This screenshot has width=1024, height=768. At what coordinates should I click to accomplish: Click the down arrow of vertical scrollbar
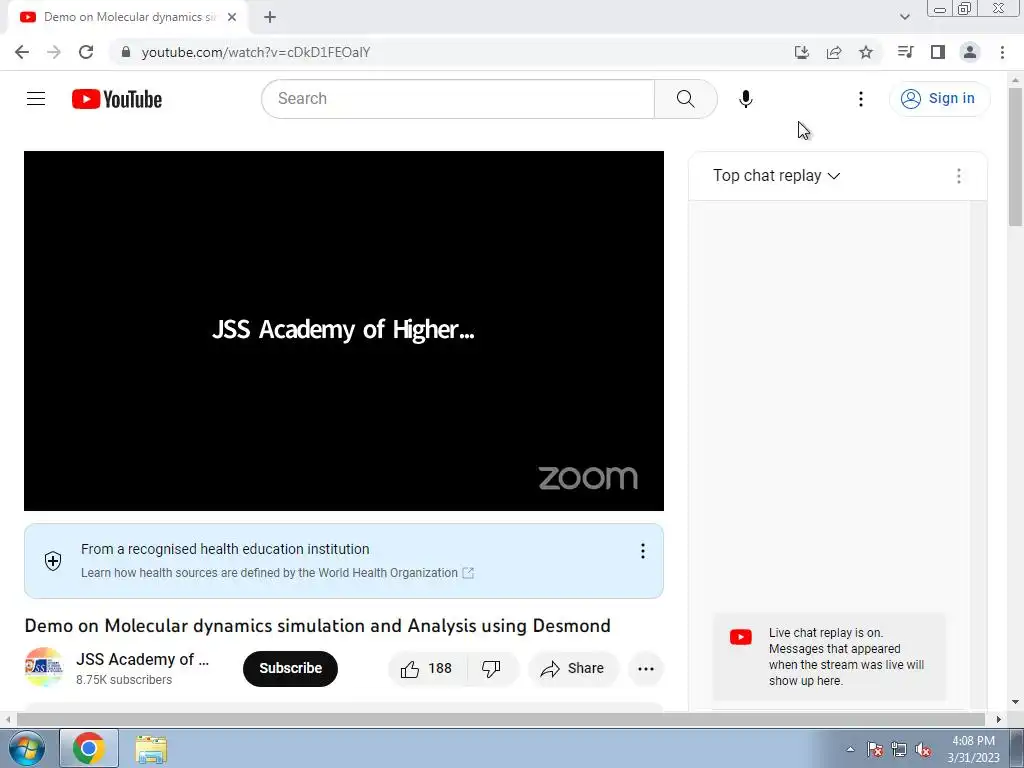tap(1015, 702)
